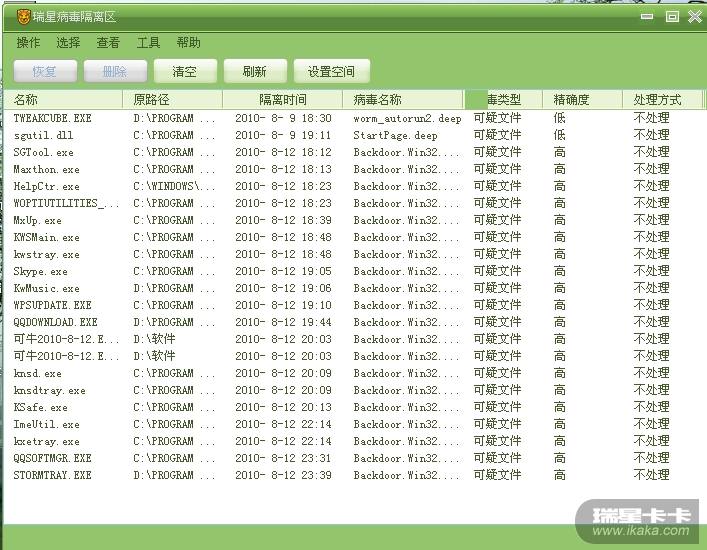The image size is (707, 550).
Task: Open the 操作 menu
Action: 28,43
